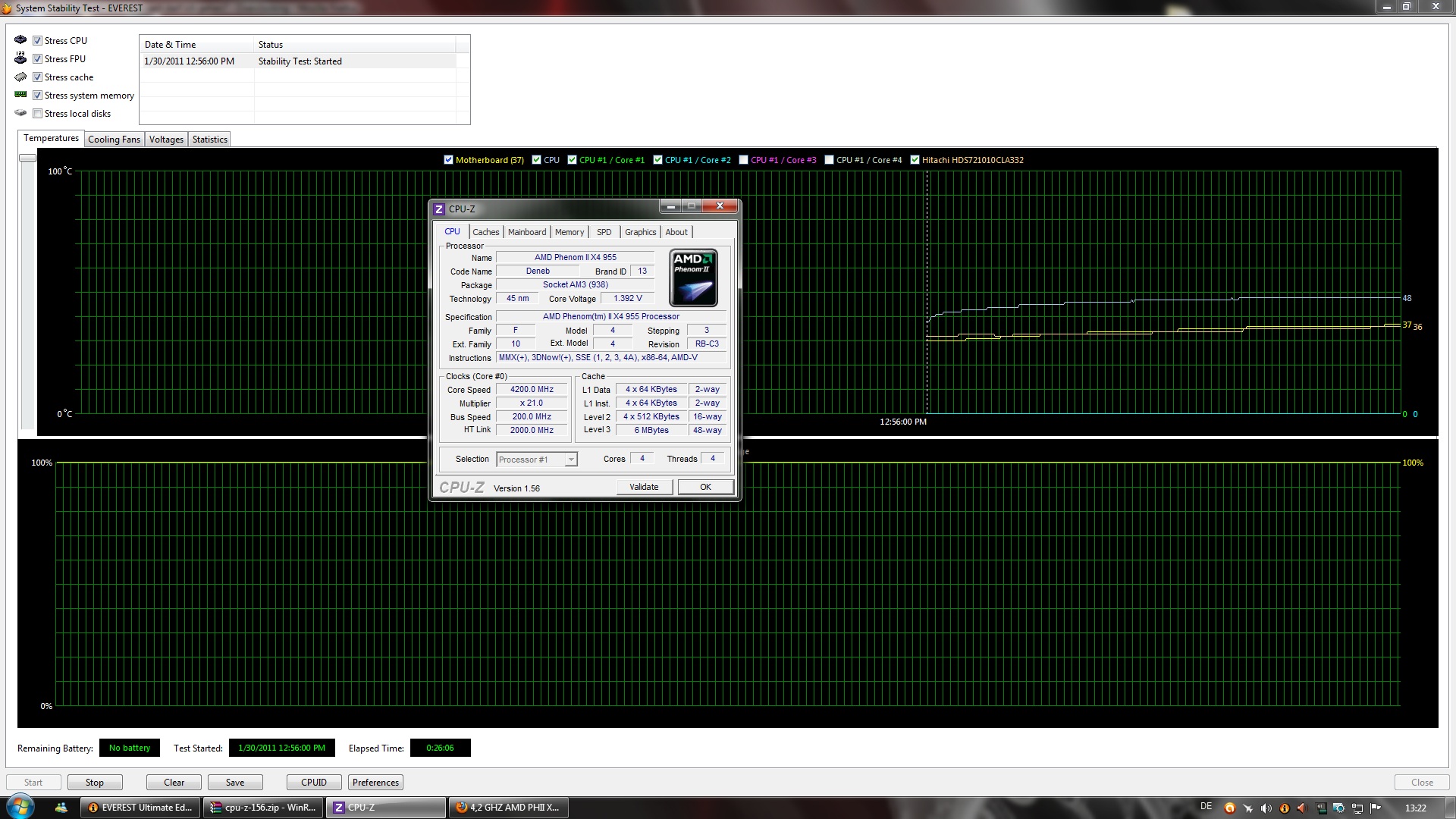Open the Windows Start orb

tap(19, 807)
